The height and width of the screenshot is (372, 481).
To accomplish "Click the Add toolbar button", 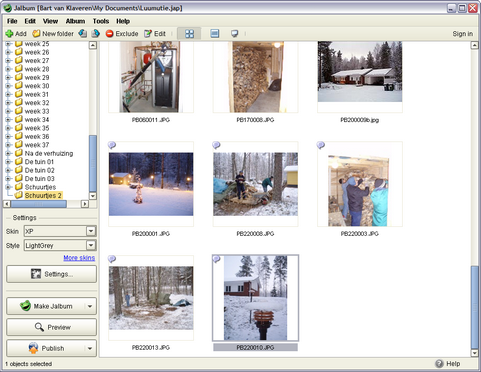I will coord(16,34).
